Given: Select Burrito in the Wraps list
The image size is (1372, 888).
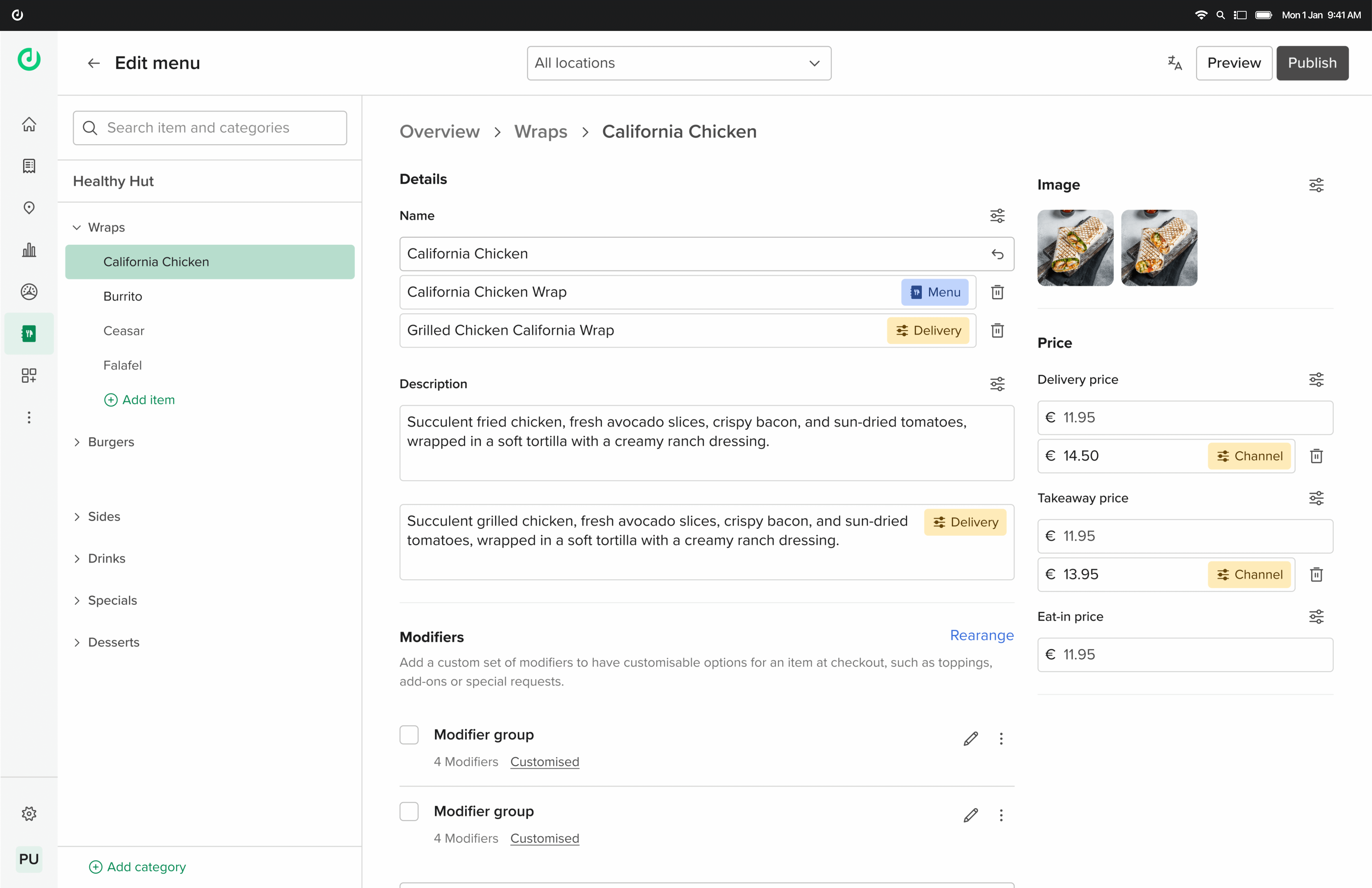Looking at the screenshot, I should 123,296.
